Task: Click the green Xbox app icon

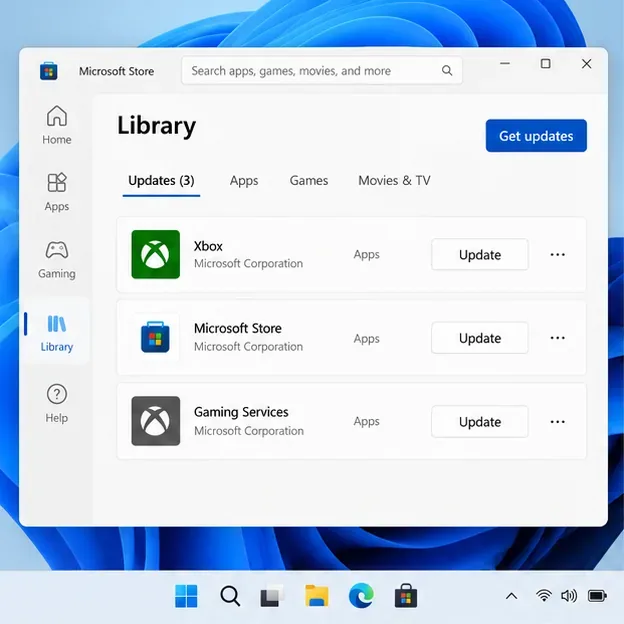Action: pos(156,254)
